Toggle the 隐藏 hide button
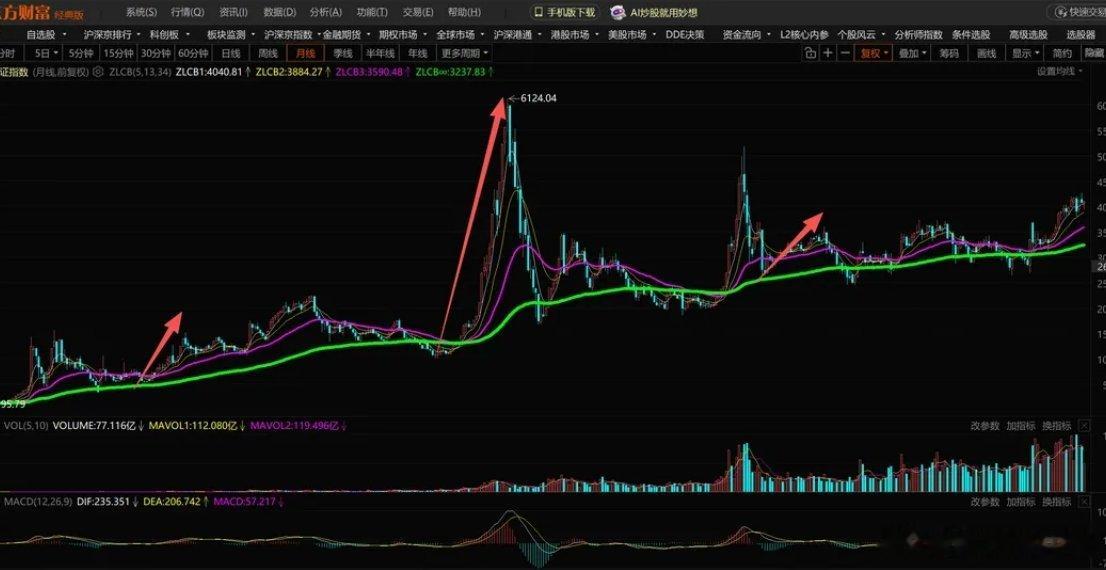Viewport: 1106px width, 570px height. point(1093,53)
